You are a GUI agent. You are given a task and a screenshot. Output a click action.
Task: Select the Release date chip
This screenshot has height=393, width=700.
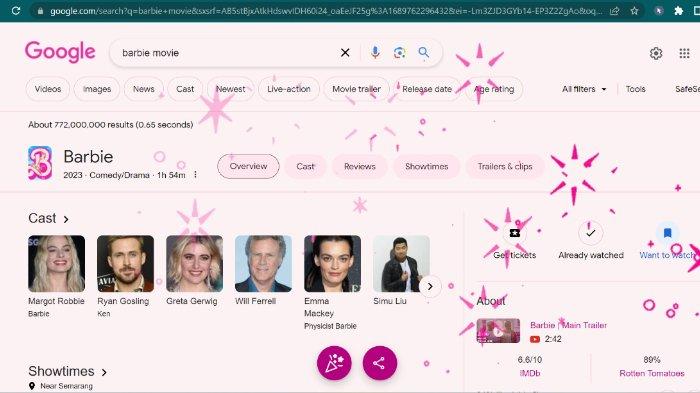pyautogui.click(x=427, y=89)
